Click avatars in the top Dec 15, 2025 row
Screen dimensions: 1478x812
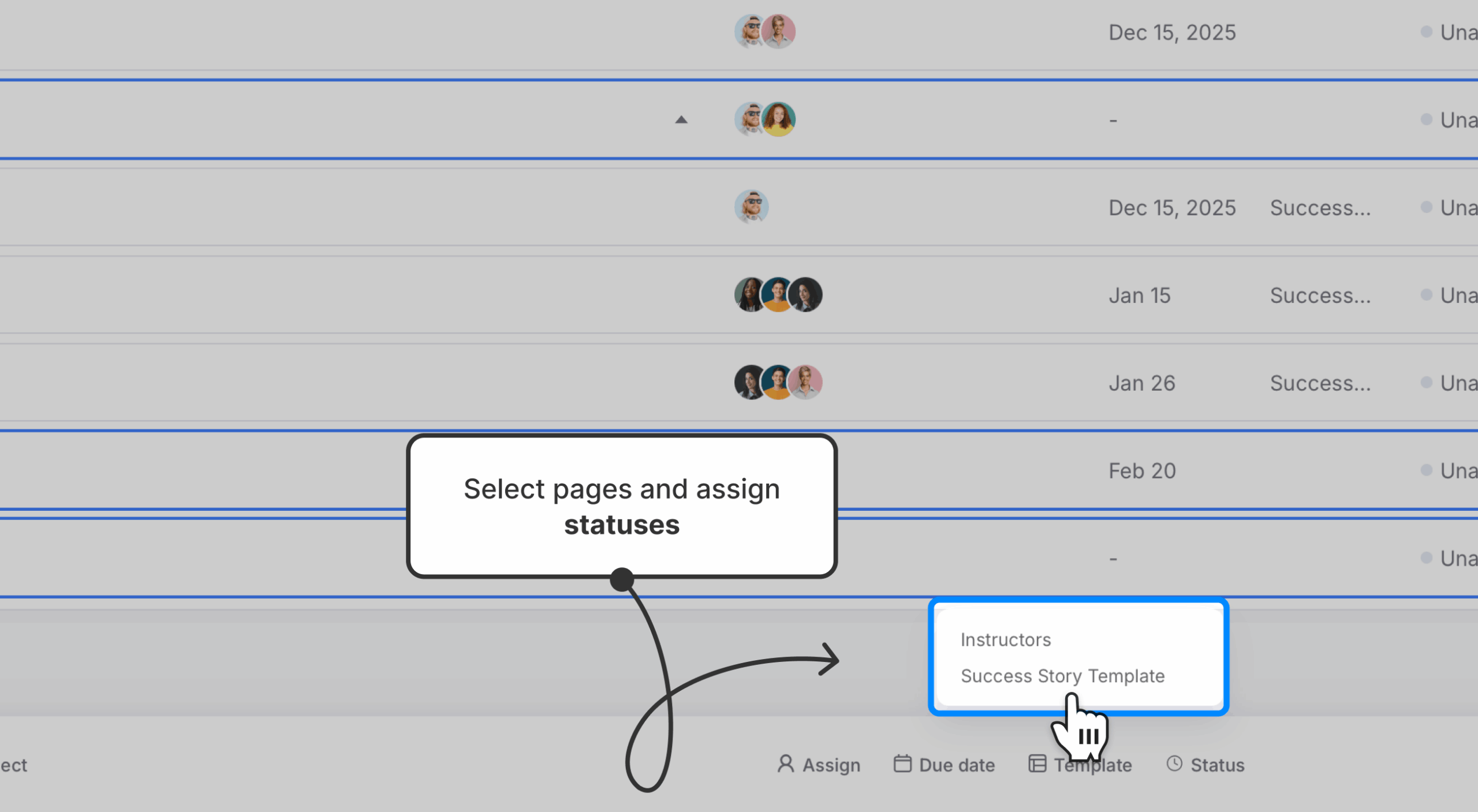pos(765,32)
